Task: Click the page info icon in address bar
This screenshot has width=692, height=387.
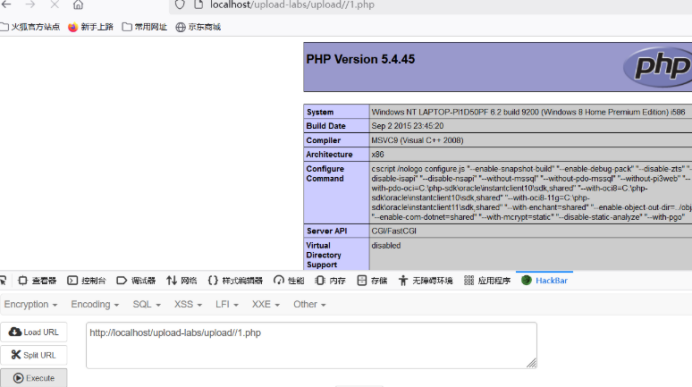Action: [199, 5]
